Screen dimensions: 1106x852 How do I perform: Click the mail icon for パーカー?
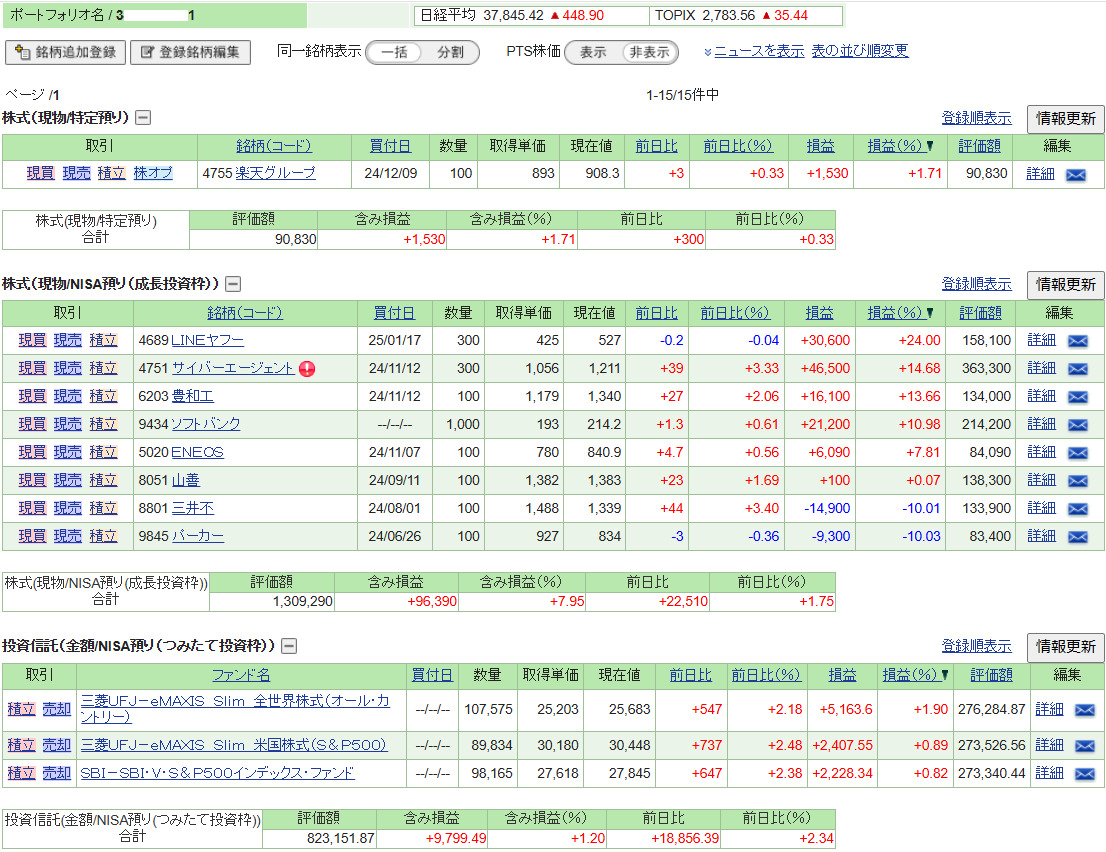(x=1077, y=537)
